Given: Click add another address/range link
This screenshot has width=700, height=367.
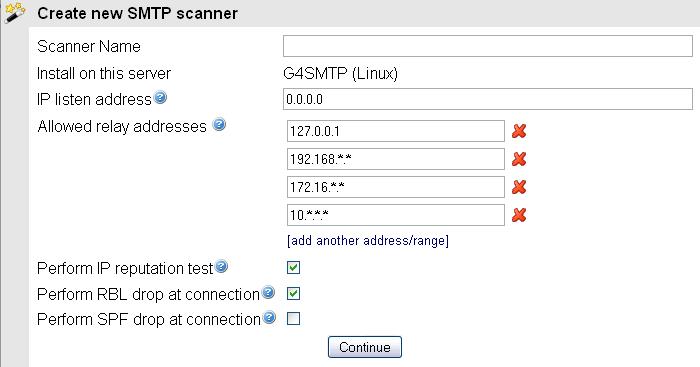Looking at the screenshot, I should point(368,241).
